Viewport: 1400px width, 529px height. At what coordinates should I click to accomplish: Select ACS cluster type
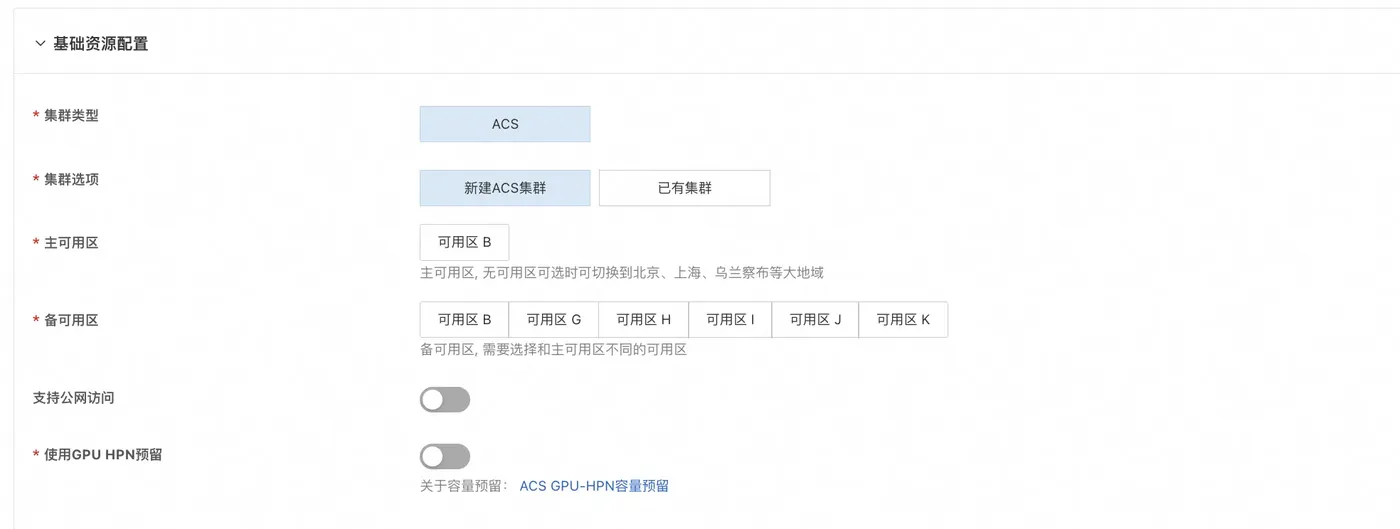505,124
